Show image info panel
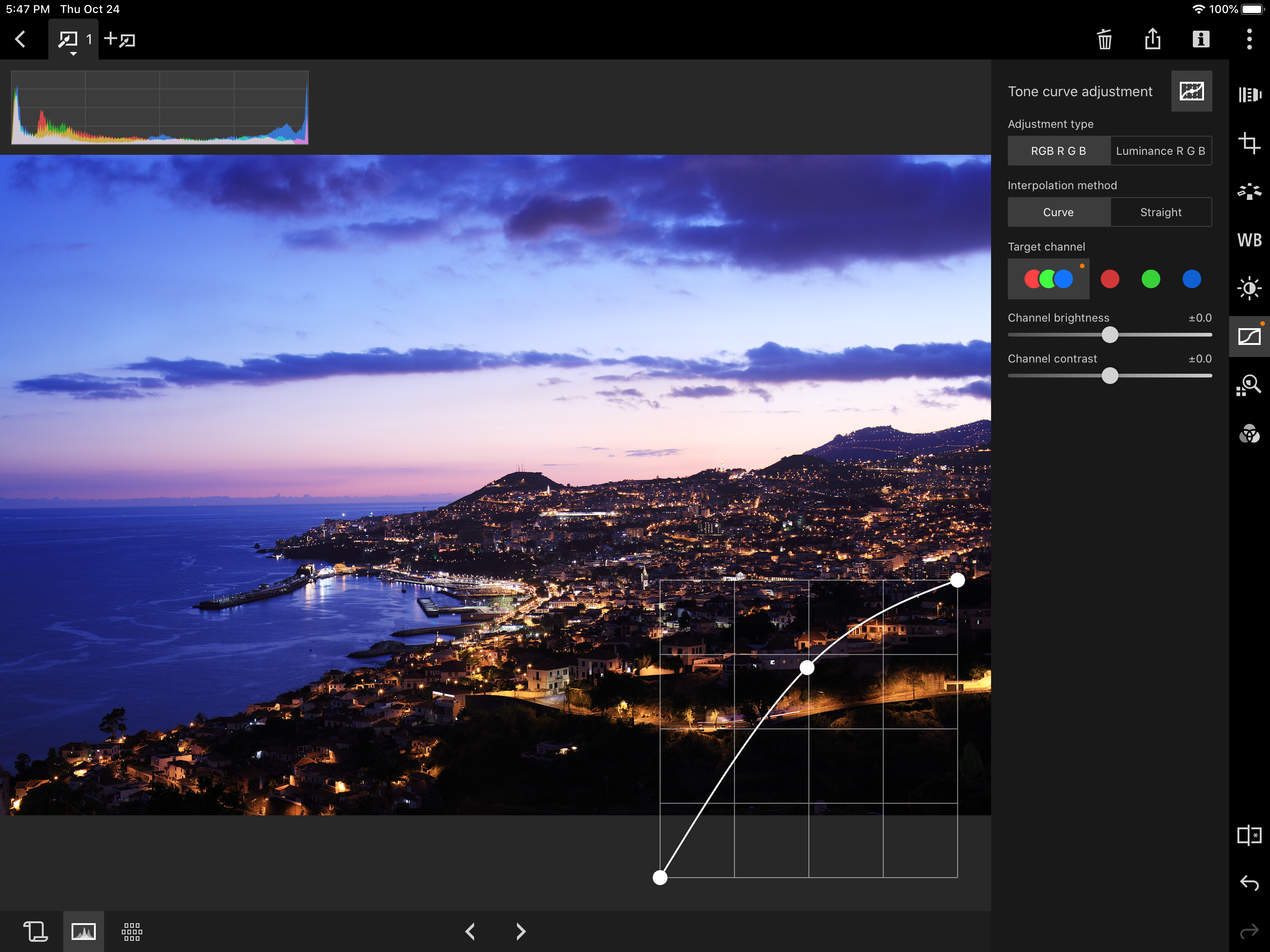 [x=1201, y=40]
